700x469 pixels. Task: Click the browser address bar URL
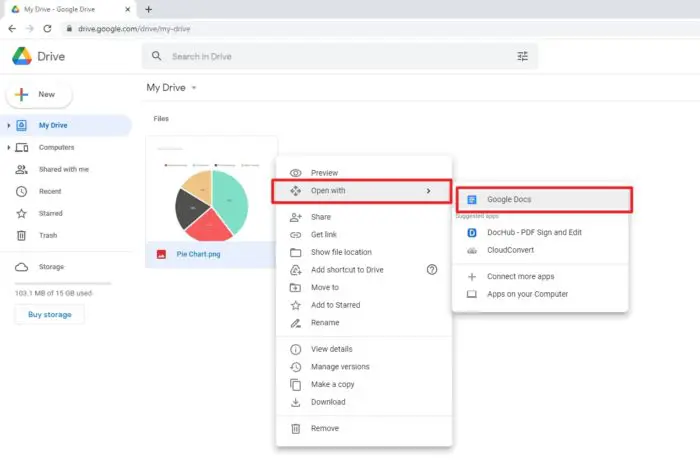click(x=134, y=29)
